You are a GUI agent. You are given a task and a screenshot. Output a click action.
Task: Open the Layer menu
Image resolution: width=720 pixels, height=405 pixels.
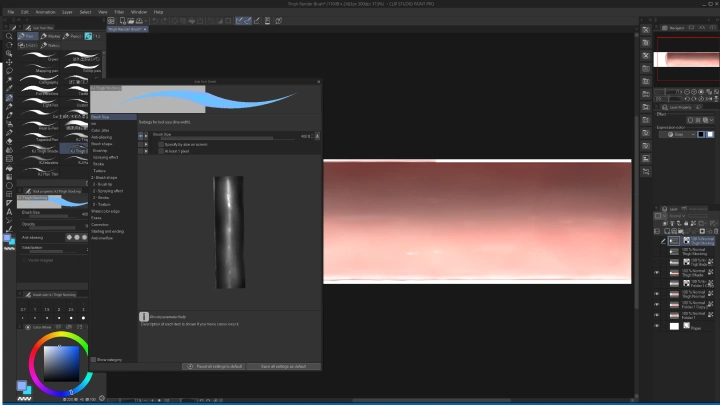(67, 12)
